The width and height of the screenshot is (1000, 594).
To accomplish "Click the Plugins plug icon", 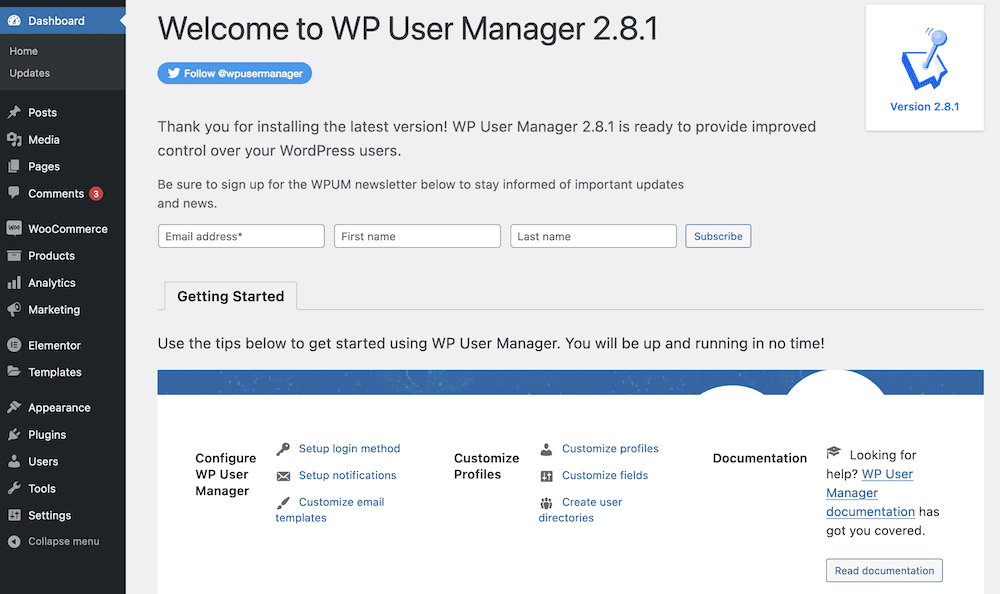I will tap(14, 434).
